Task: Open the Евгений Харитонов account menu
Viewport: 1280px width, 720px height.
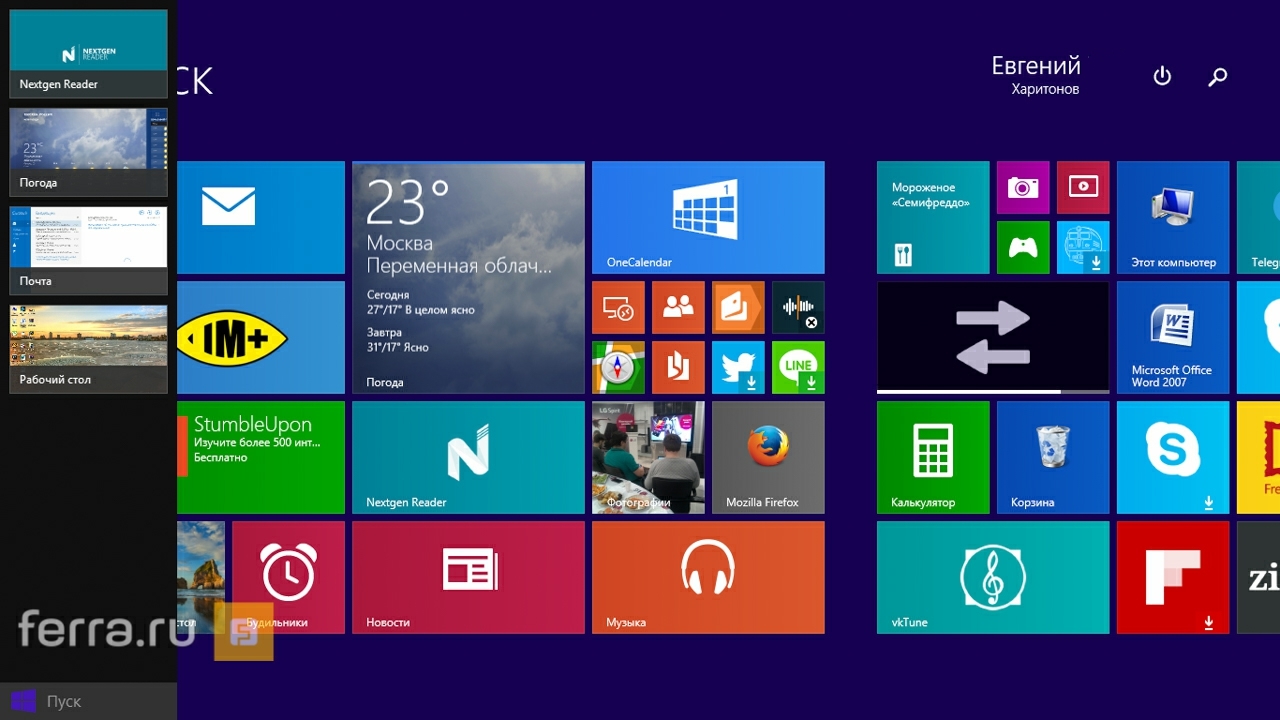Action: (x=1036, y=75)
